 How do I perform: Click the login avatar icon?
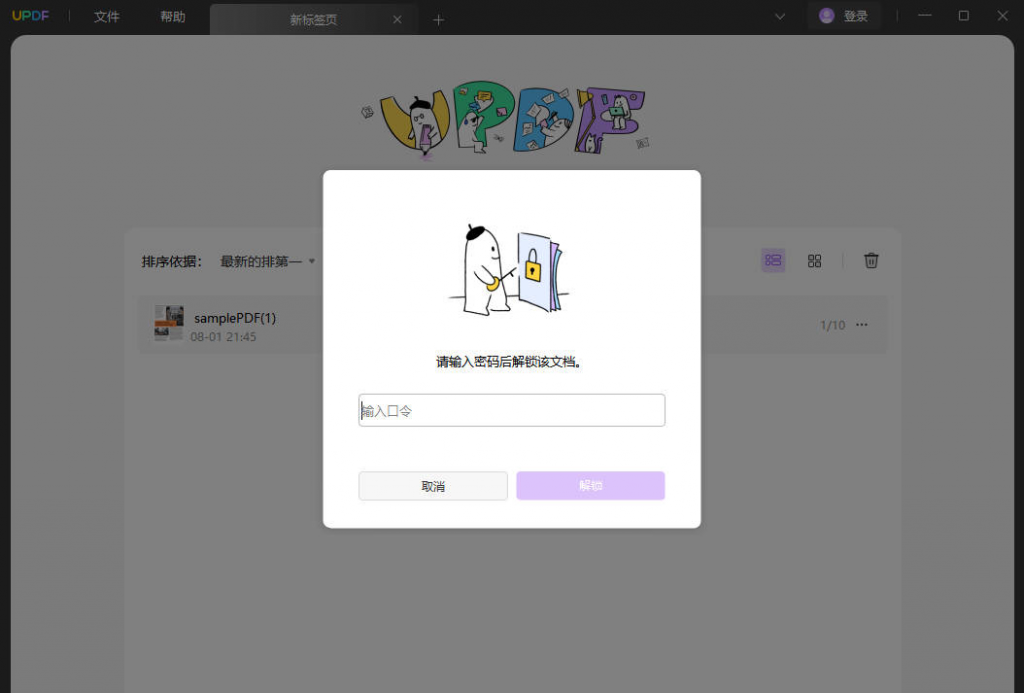(x=825, y=15)
